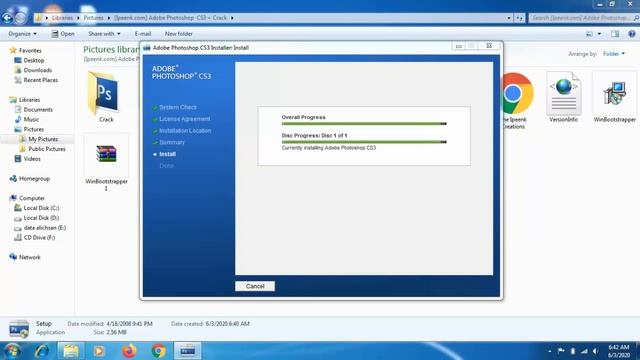640x360 pixels.
Task: Select Videos library in navigation pane
Action: [32, 159]
